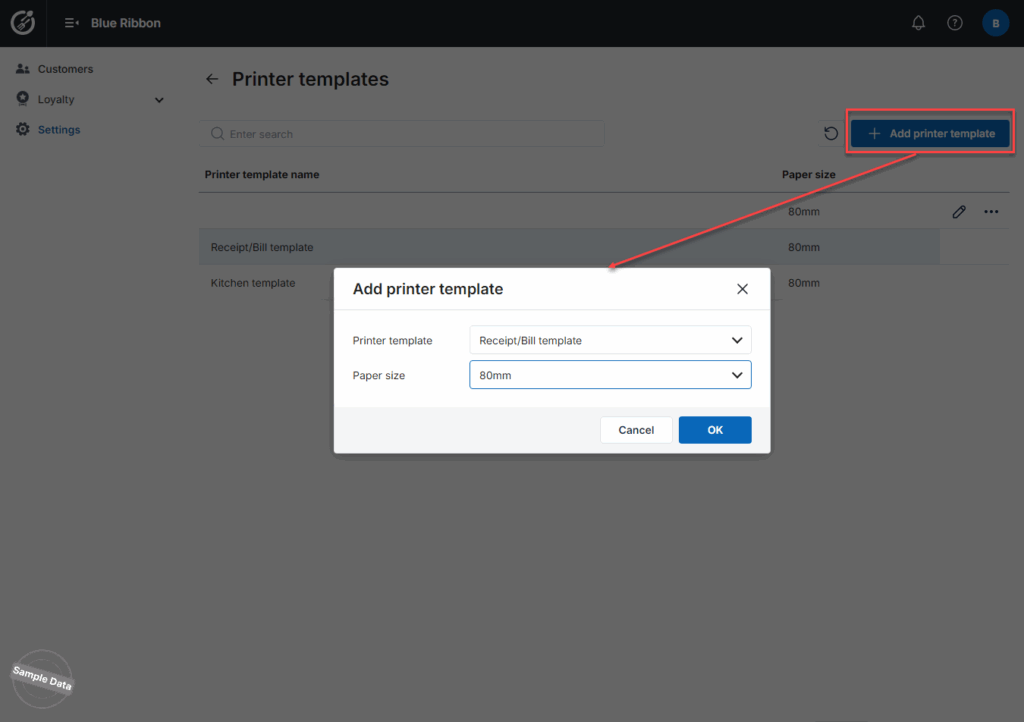1024x722 pixels.
Task: Open more options ellipsis menu
Action: pos(991,212)
